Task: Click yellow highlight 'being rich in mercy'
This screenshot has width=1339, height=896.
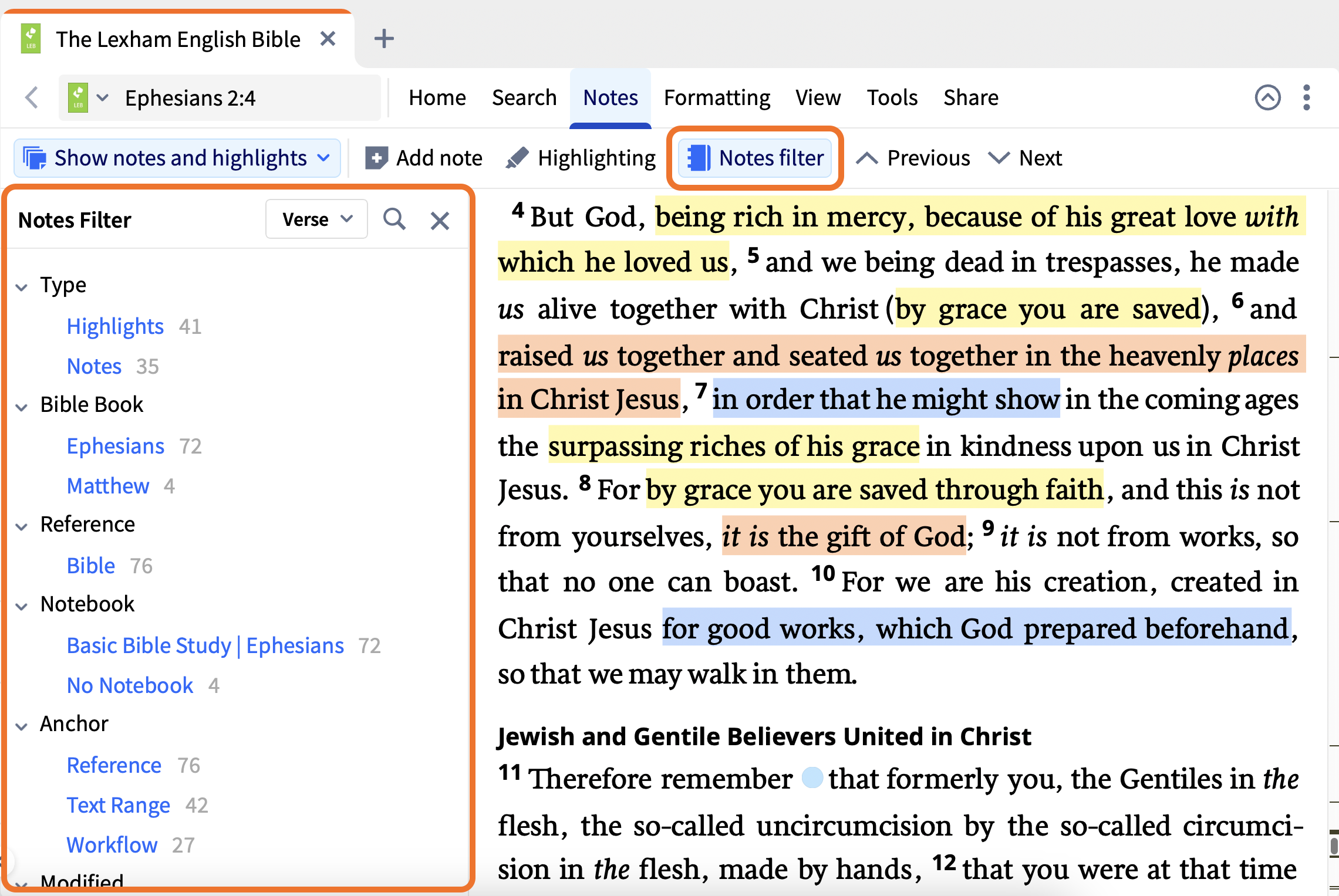Action: pos(782,217)
